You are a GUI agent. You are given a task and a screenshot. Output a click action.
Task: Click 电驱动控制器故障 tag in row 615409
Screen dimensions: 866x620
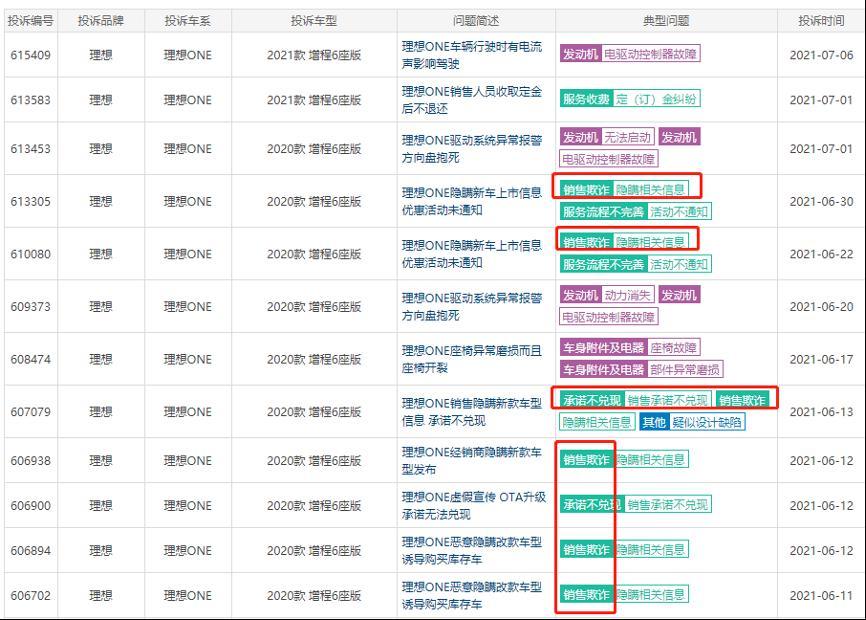click(650, 54)
